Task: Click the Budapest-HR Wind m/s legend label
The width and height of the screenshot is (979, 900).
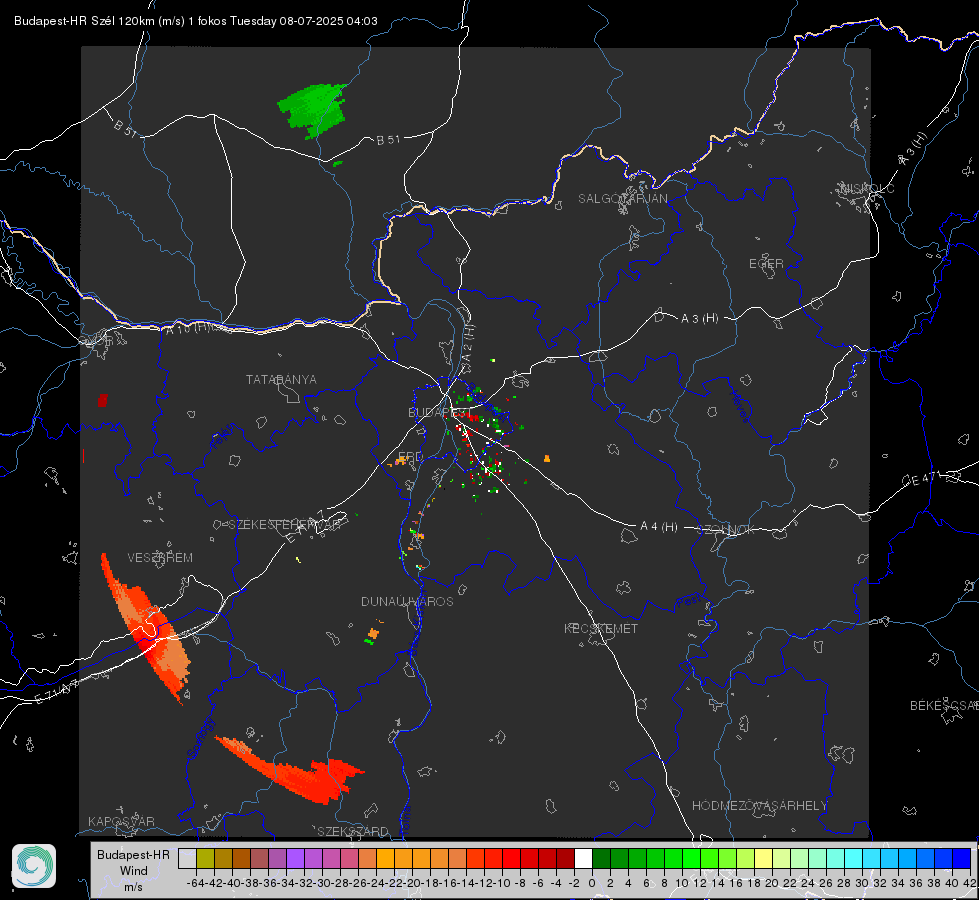Action: point(133,871)
